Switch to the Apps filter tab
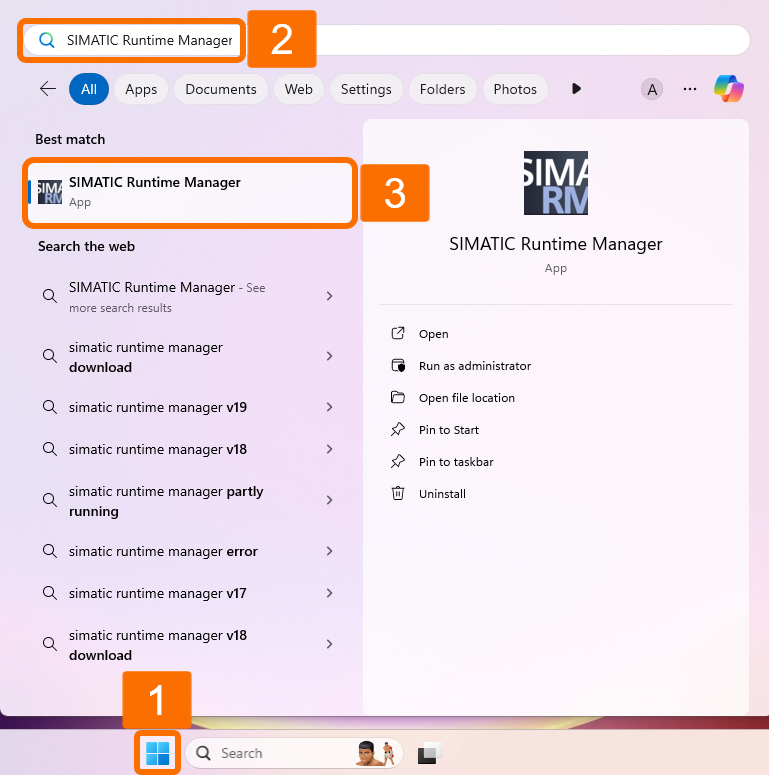This screenshot has width=769, height=775. pyautogui.click(x=141, y=89)
